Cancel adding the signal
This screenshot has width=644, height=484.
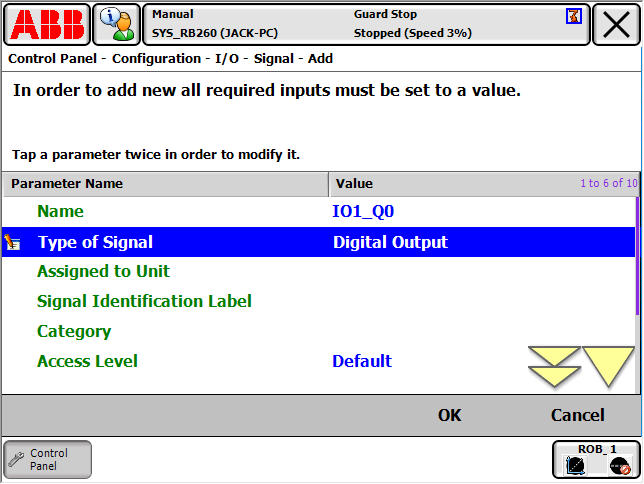(577, 415)
